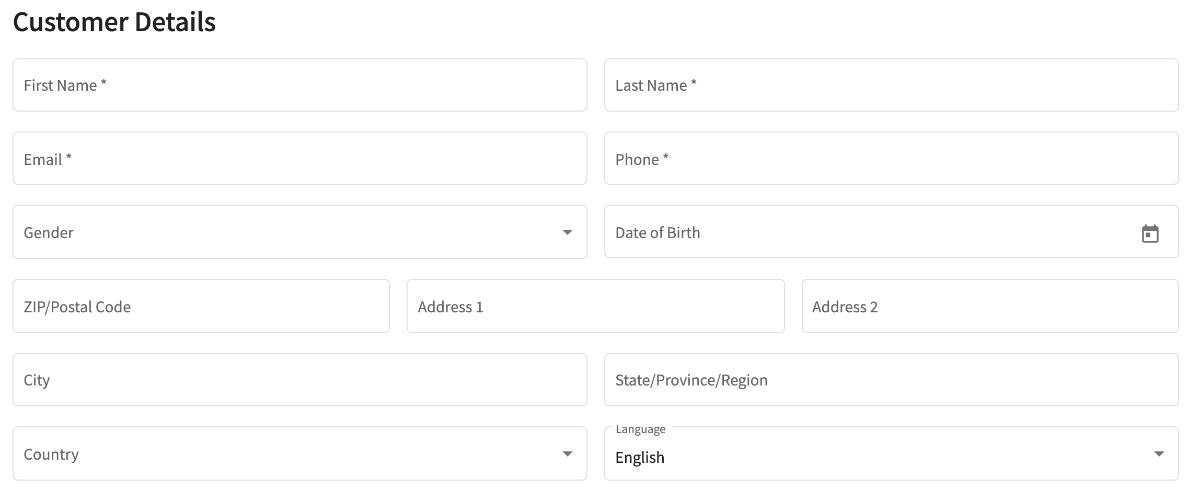This screenshot has width=1200, height=494.
Task: Expand the Country dropdown arrow
Action: click(567, 454)
